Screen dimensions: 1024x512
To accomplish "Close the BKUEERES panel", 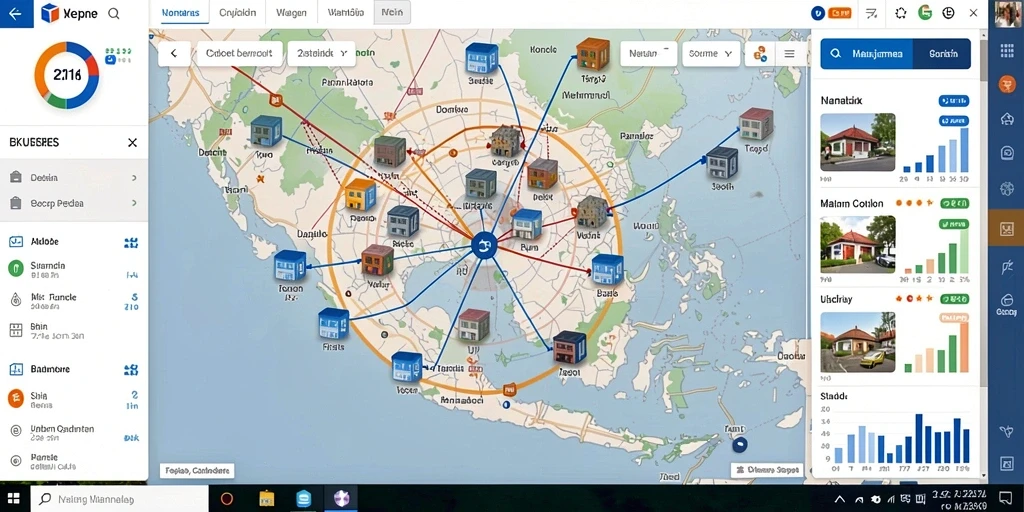I will tap(132, 142).
